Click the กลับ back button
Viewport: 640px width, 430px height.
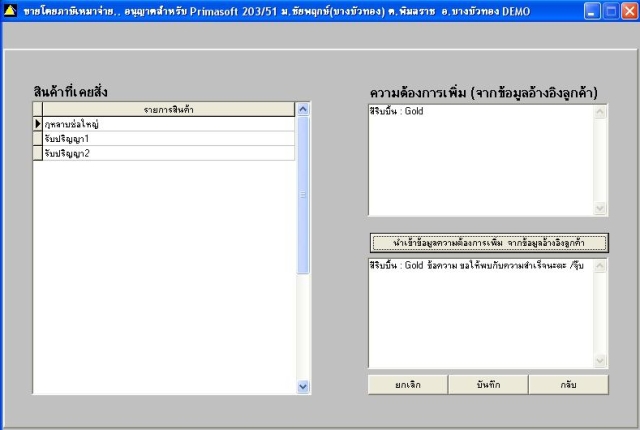[x=568, y=385]
